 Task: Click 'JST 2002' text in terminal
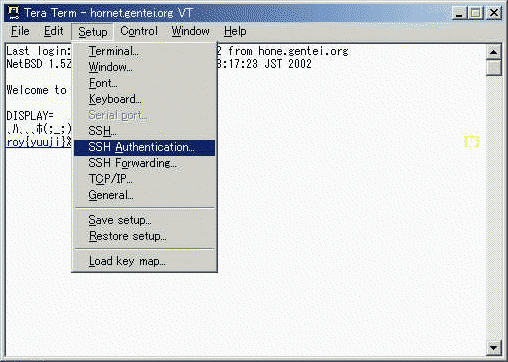click(288, 64)
